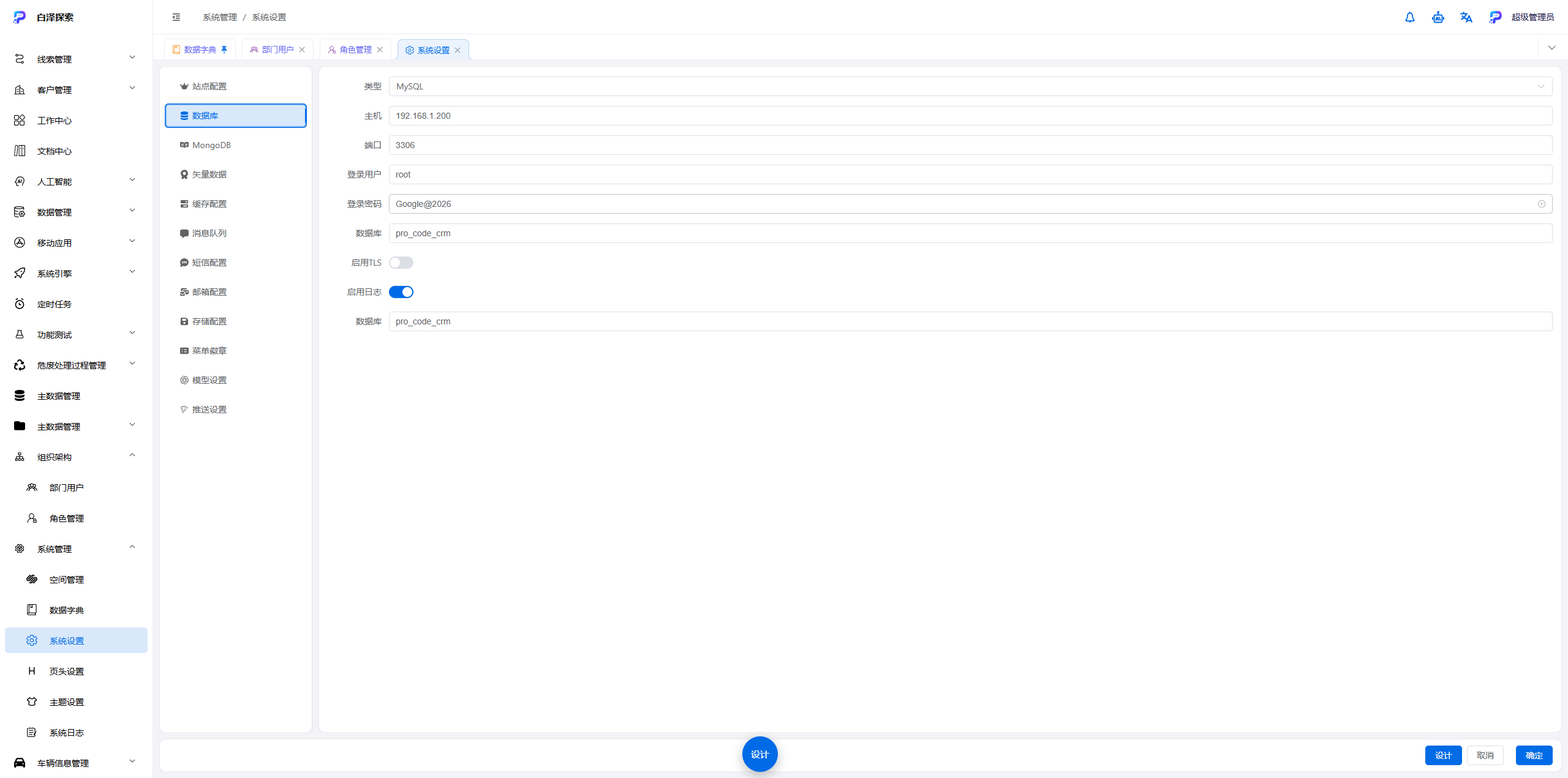This screenshot has width=1568, height=778.
Task: Open 页头设置 in the sidebar
Action: [76, 671]
